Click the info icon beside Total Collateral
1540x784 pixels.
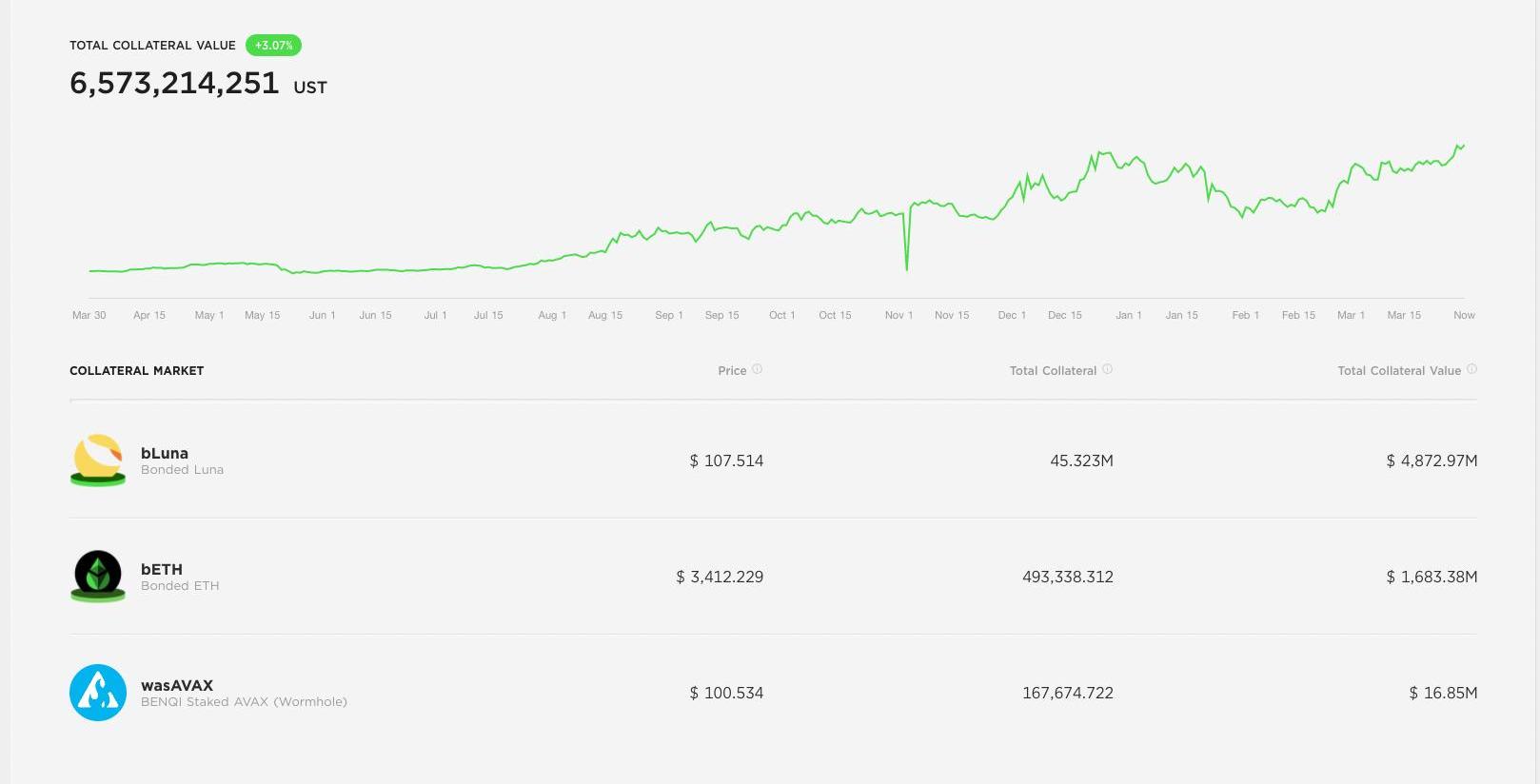(1108, 369)
